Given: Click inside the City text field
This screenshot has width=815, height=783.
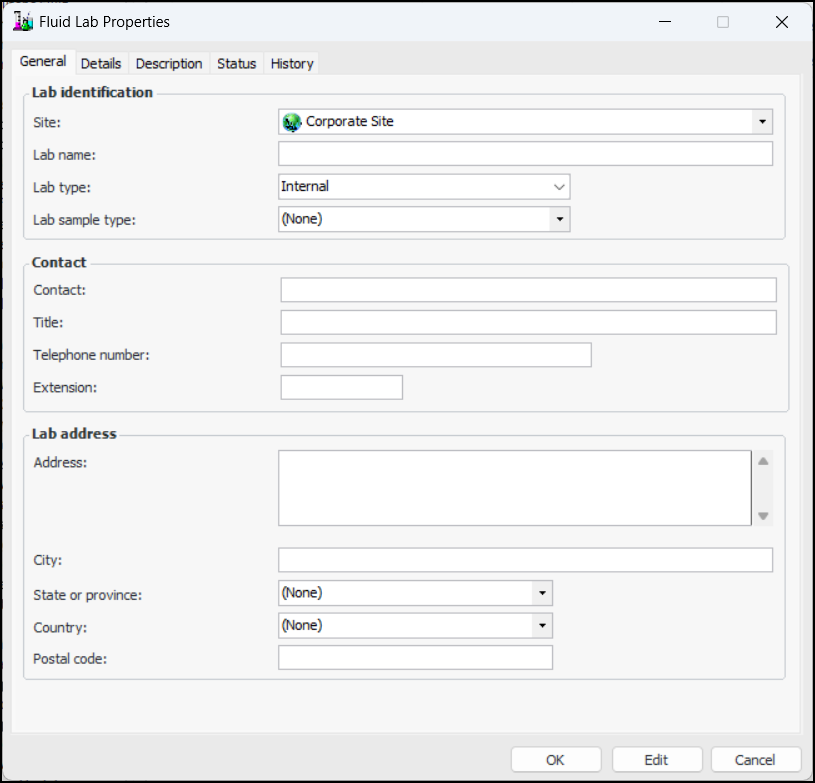Looking at the screenshot, I should tap(525, 560).
